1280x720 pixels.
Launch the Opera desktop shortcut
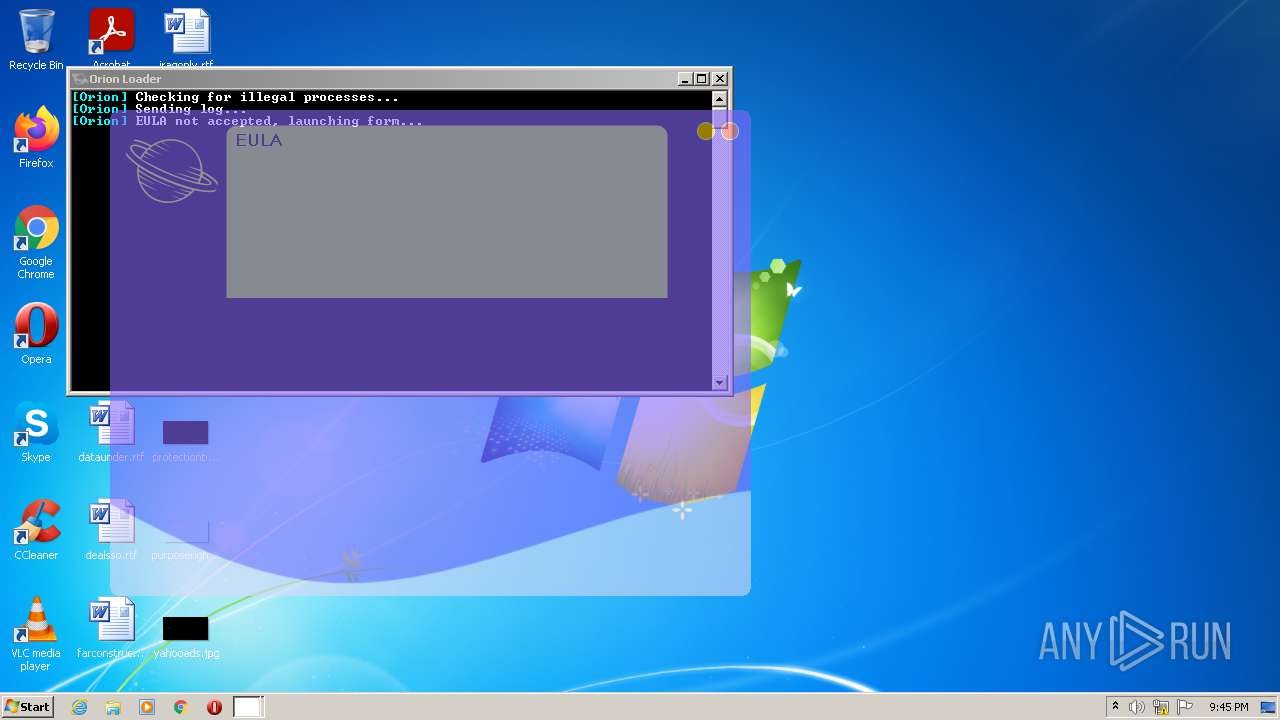click(36, 333)
